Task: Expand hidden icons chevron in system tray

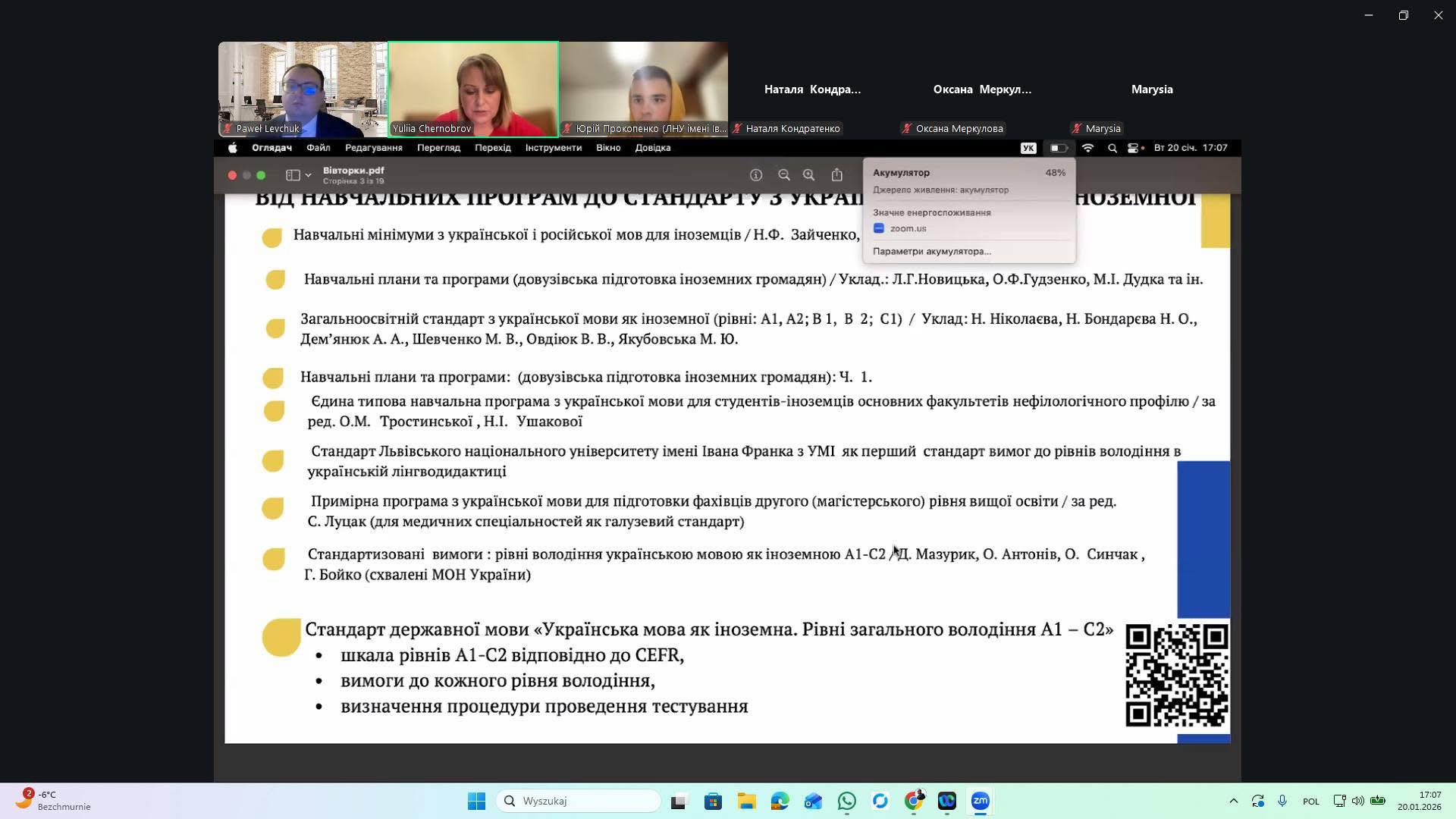Action: (x=1233, y=801)
